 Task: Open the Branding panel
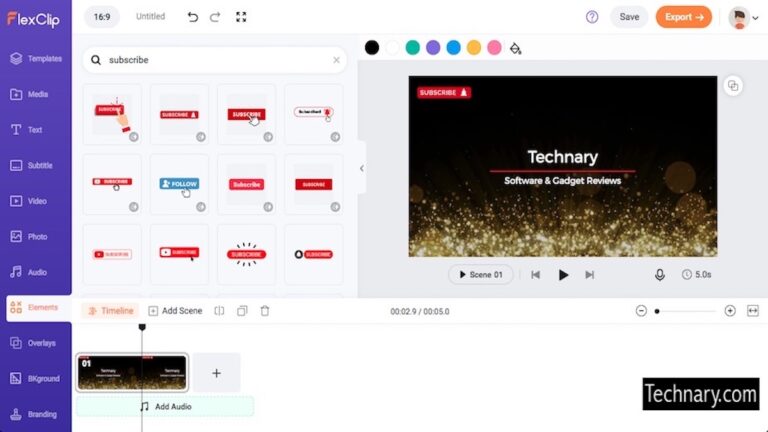(33, 414)
